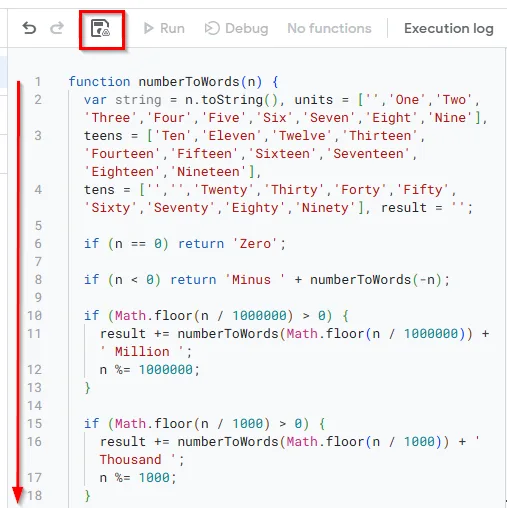
Task: Click line number 10 in gutter
Action: 35,316
